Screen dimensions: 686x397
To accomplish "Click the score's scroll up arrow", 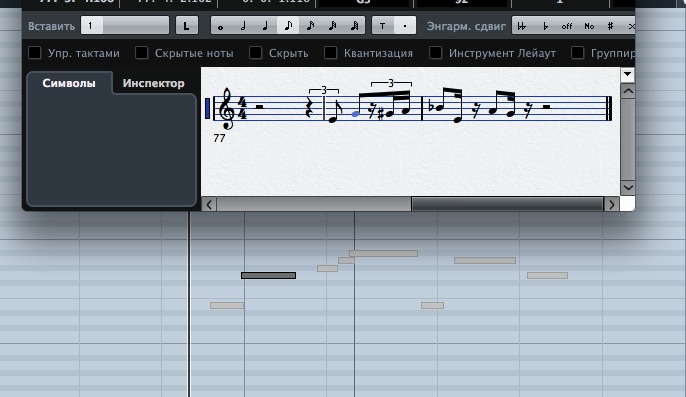I will pyautogui.click(x=627, y=91).
